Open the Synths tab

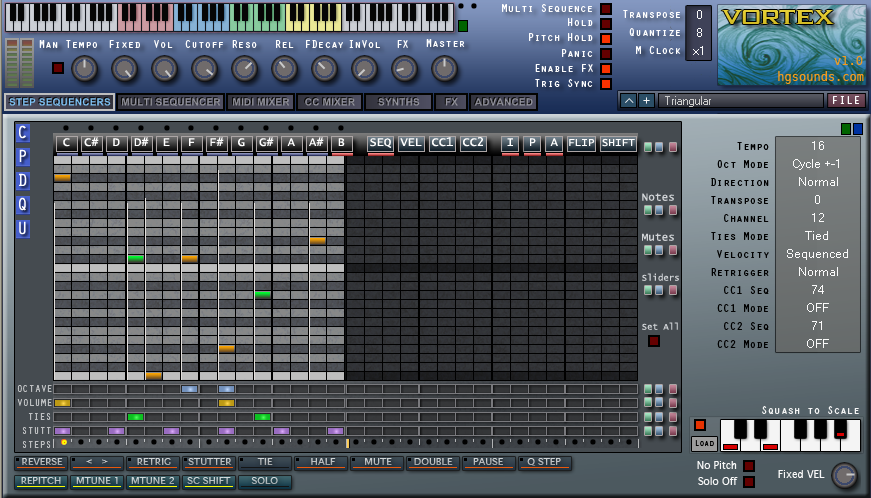pyautogui.click(x=398, y=102)
